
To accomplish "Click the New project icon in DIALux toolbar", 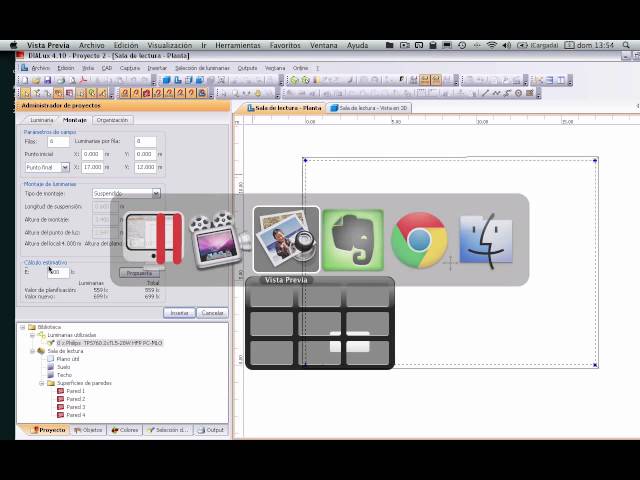I will 25,80.
